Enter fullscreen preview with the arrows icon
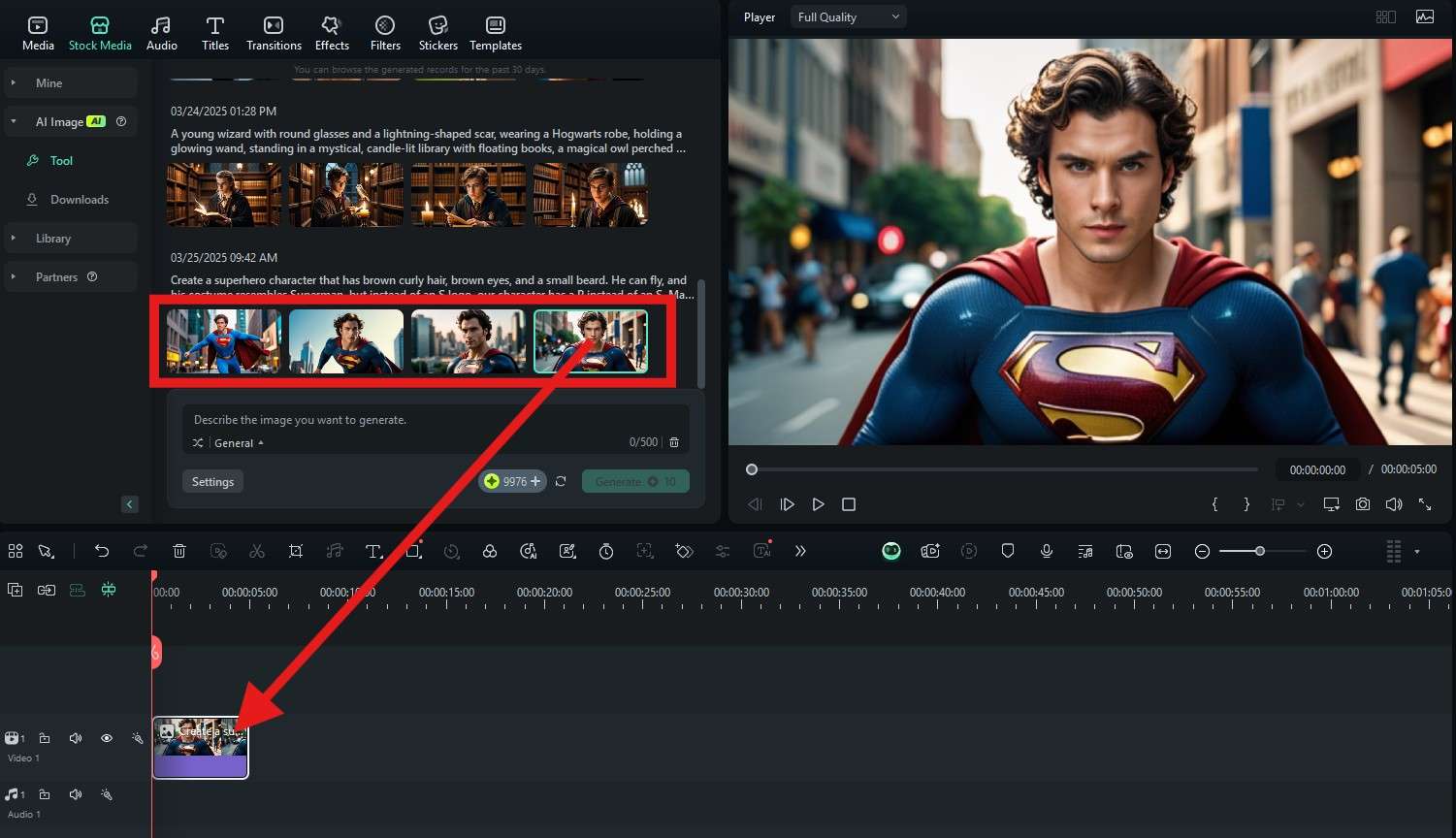 point(1425,504)
